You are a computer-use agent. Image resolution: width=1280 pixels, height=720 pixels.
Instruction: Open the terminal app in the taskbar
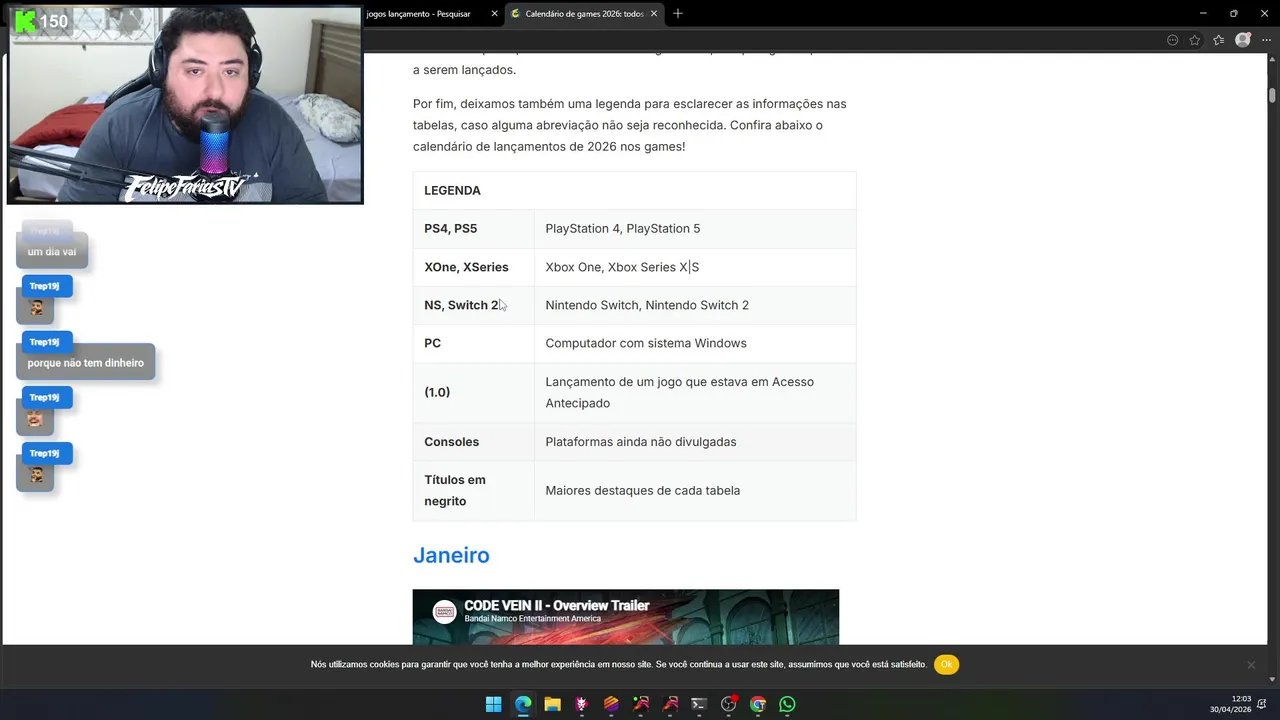(699, 704)
